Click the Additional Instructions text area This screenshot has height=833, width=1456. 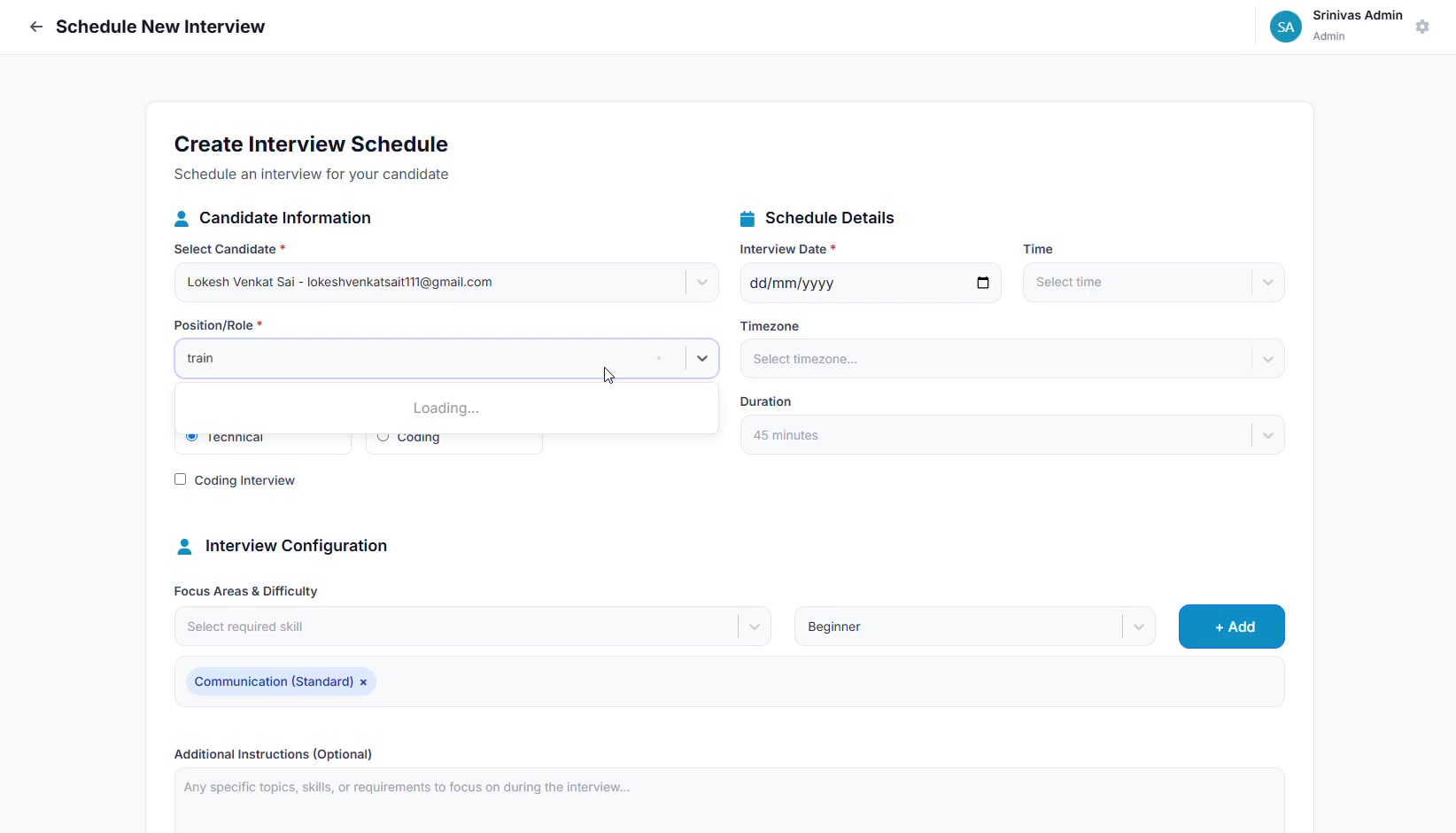point(730,801)
